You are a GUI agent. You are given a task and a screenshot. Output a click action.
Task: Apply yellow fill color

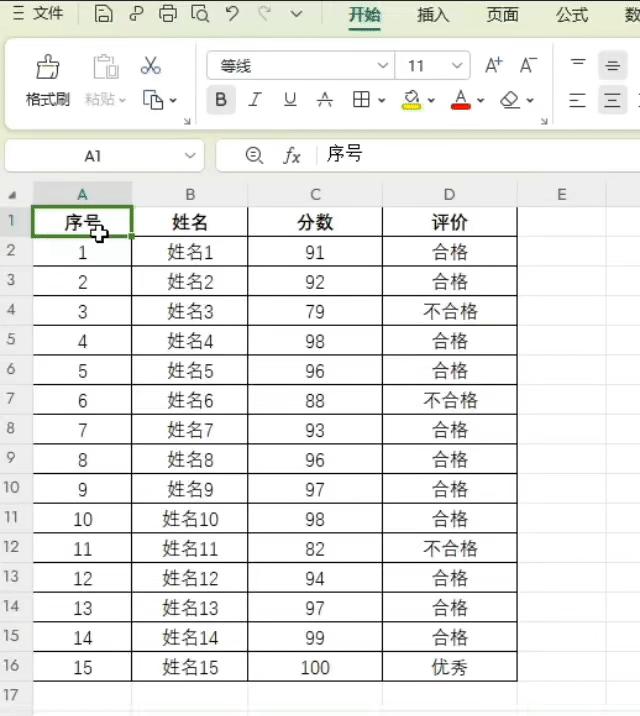[x=411, y=100]
